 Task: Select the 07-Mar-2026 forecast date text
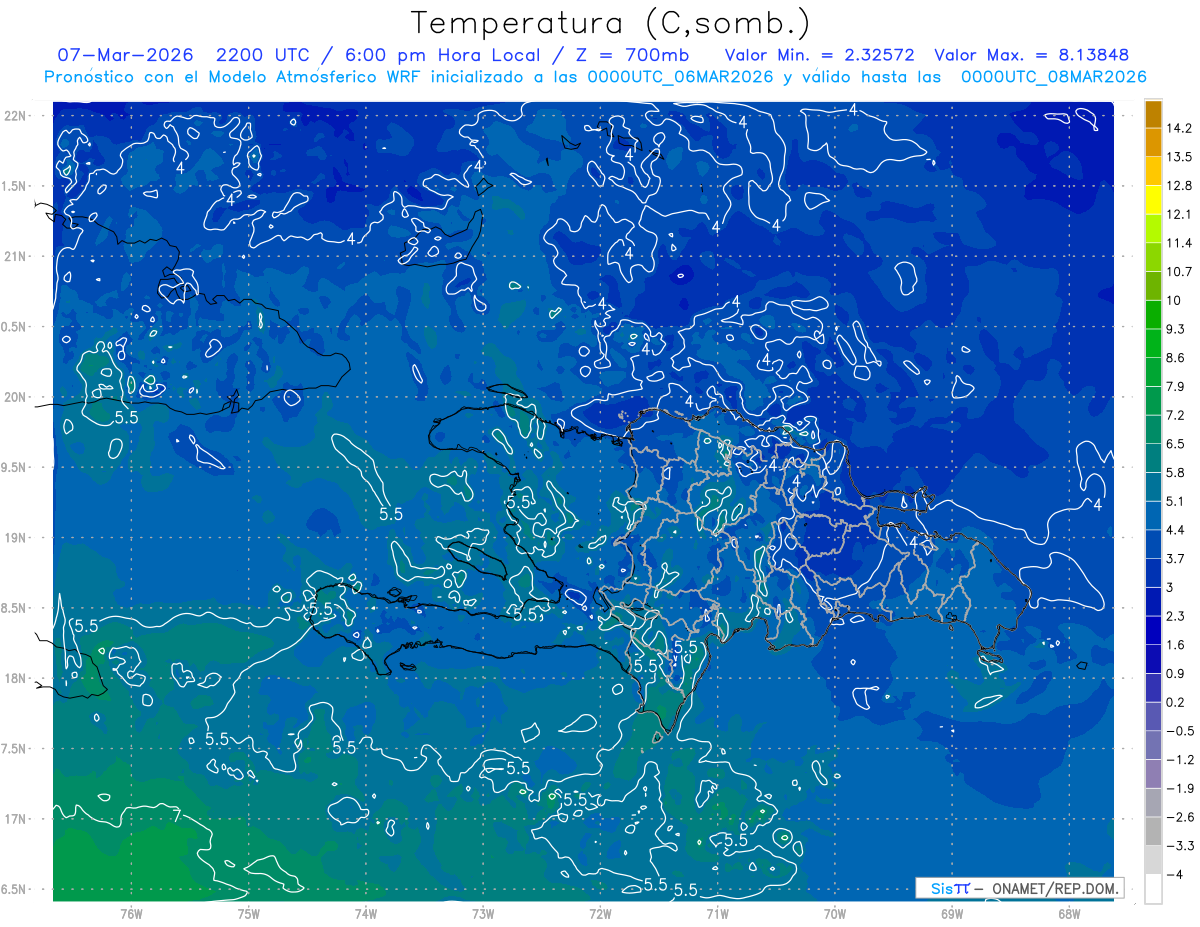pyautogui.click(x=119, y=55)
